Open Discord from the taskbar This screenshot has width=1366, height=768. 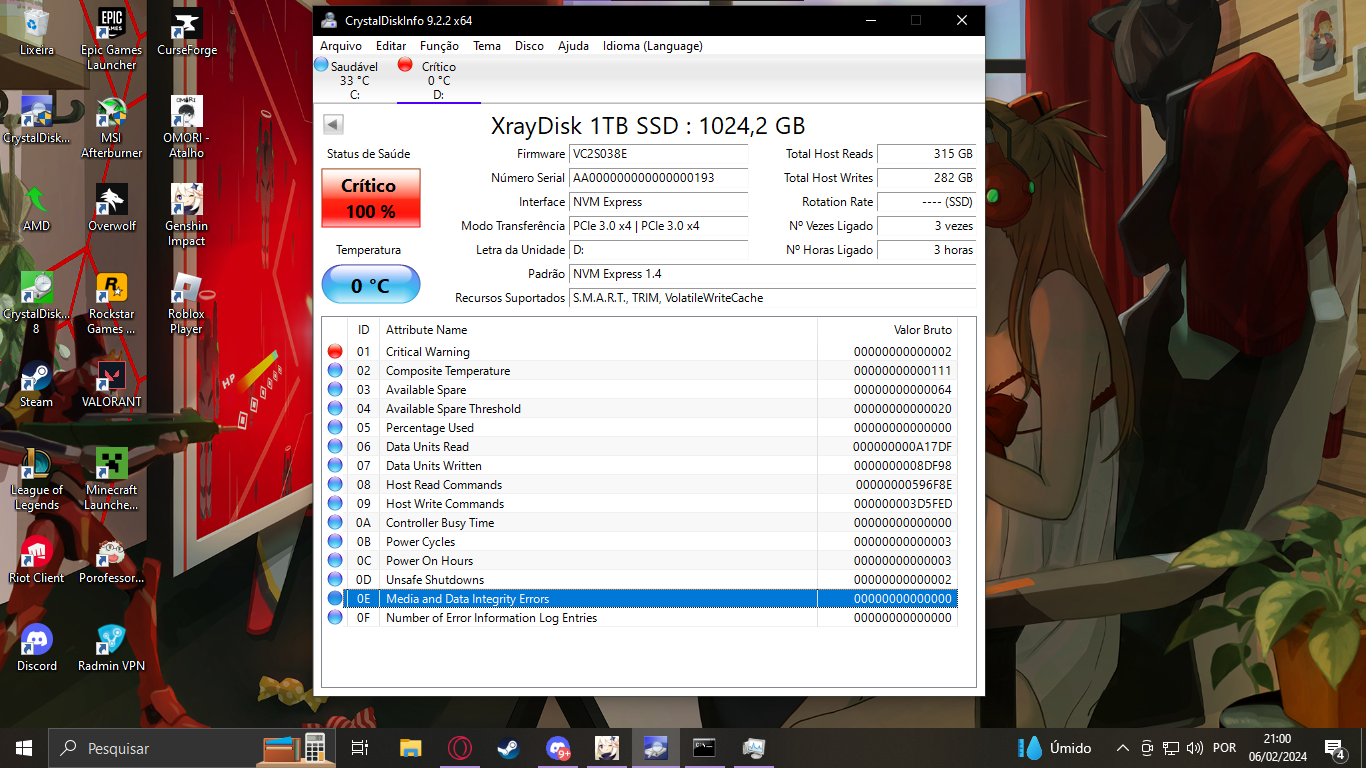tap(558, 748)
